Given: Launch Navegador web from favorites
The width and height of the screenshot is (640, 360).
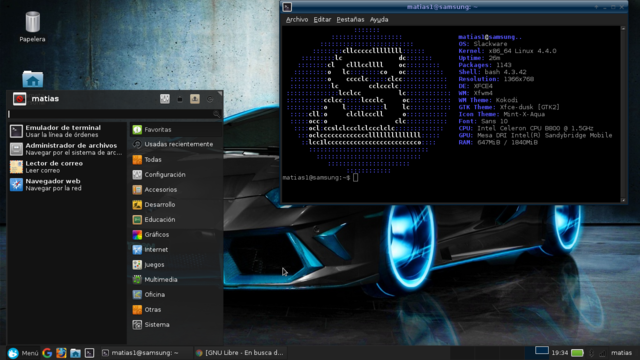Looking at the screenshot, I should coord(67,184).
